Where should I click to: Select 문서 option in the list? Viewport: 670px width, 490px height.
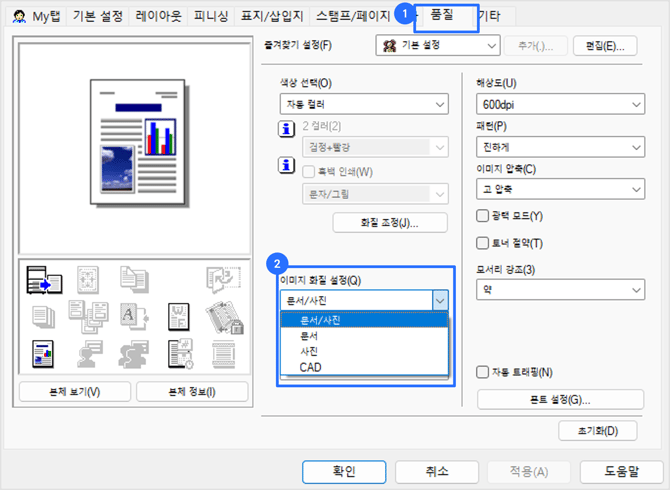point(364,336)
